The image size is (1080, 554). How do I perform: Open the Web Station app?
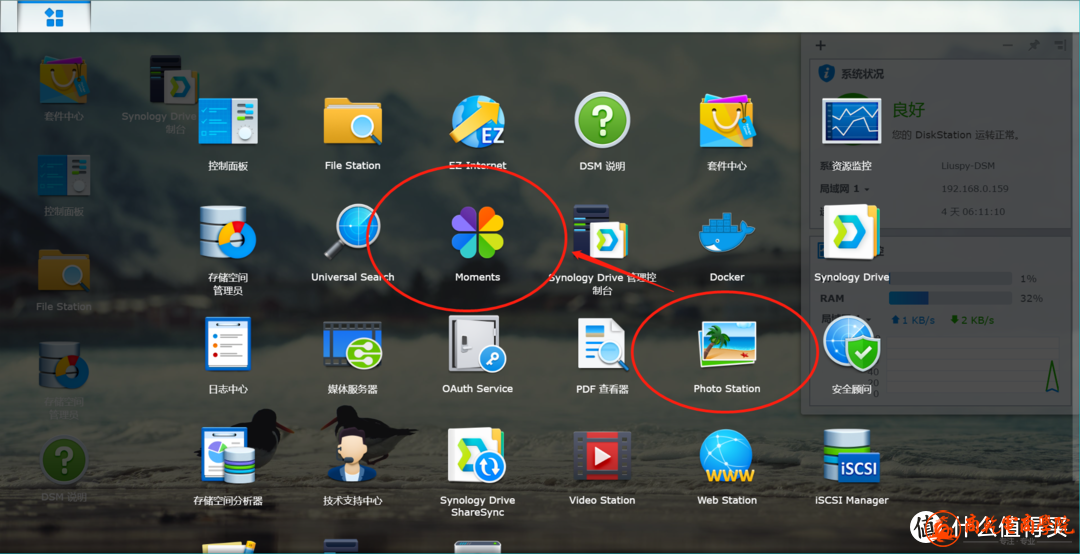coord(727,455)
